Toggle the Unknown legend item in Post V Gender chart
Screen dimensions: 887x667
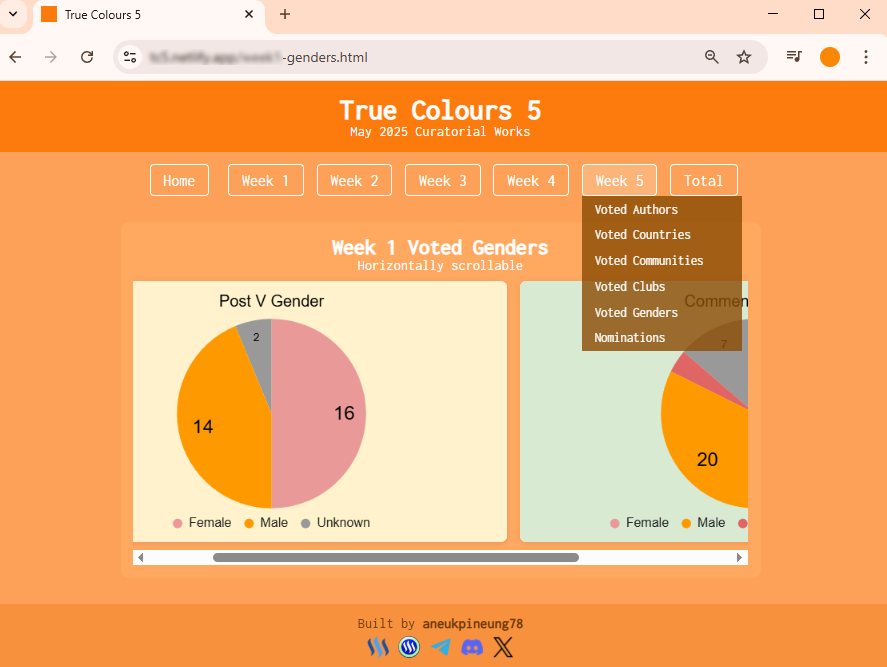coord(335,523)
